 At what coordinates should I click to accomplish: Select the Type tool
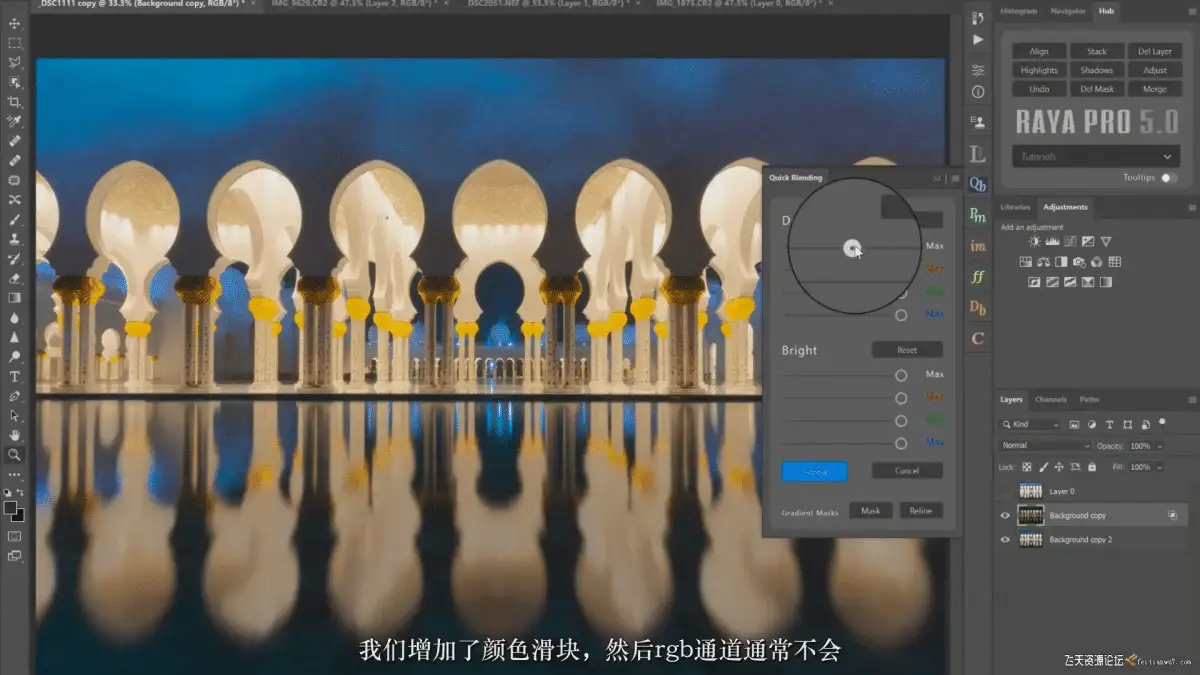[15, 376]
